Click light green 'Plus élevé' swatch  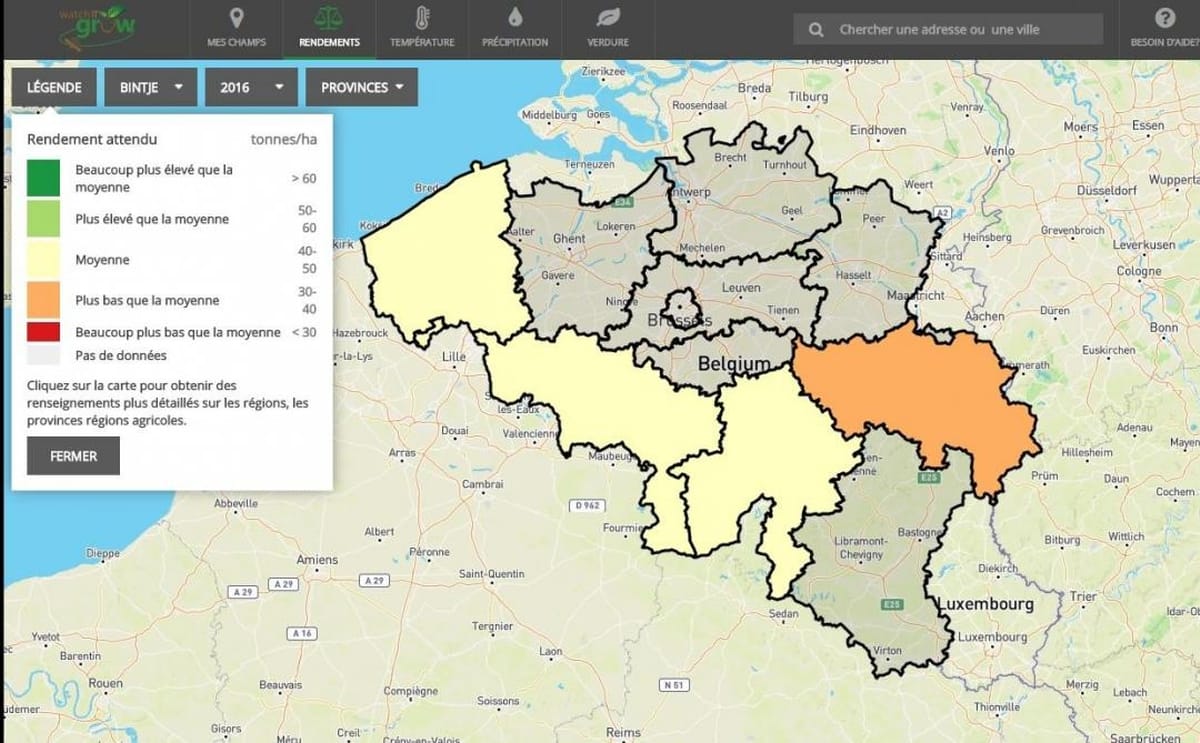click(x=43, y=219)
